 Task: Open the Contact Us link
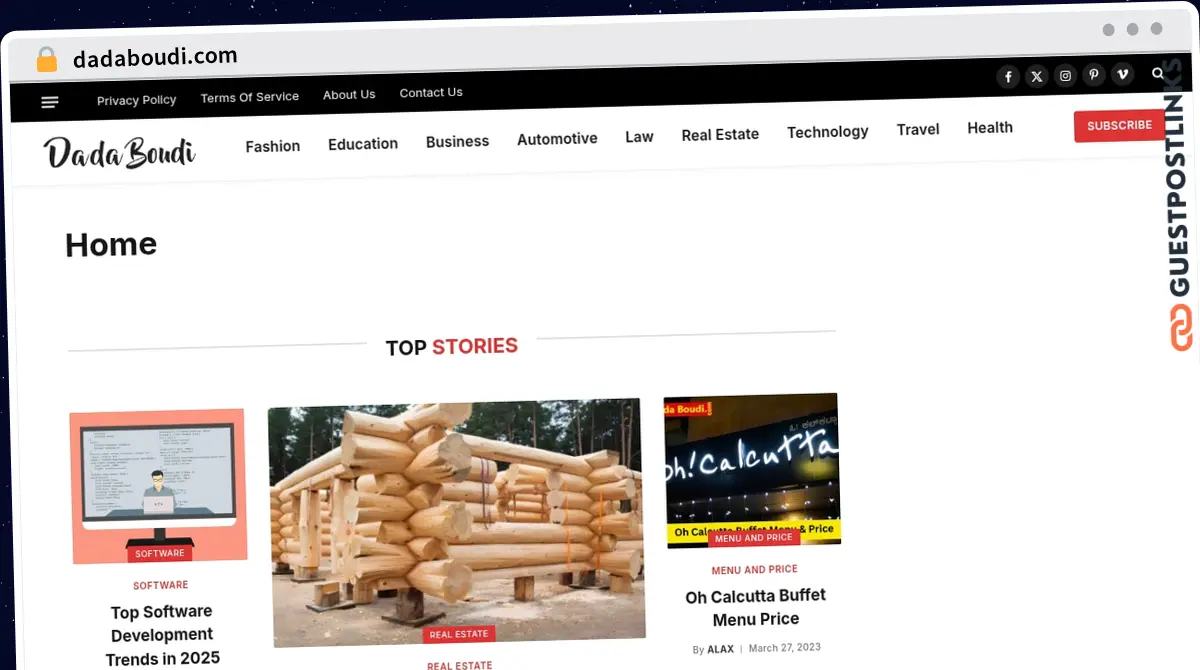(431, 92)
